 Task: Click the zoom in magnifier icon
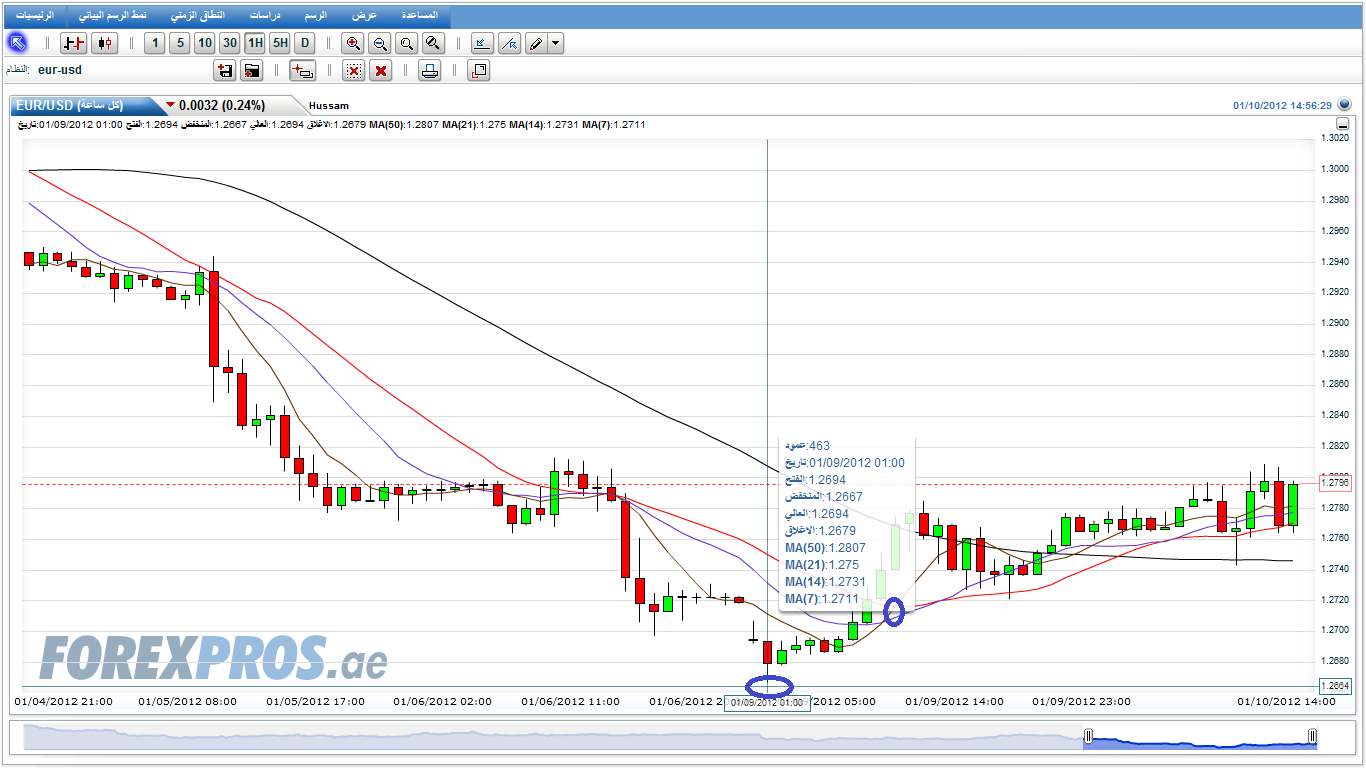point(352,43)
